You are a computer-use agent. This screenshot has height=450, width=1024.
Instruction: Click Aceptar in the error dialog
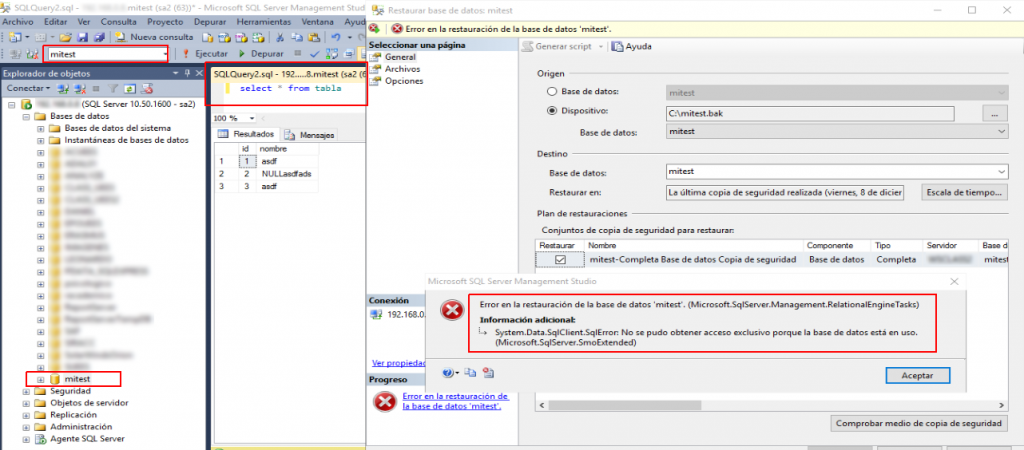(x=918, y=376)
